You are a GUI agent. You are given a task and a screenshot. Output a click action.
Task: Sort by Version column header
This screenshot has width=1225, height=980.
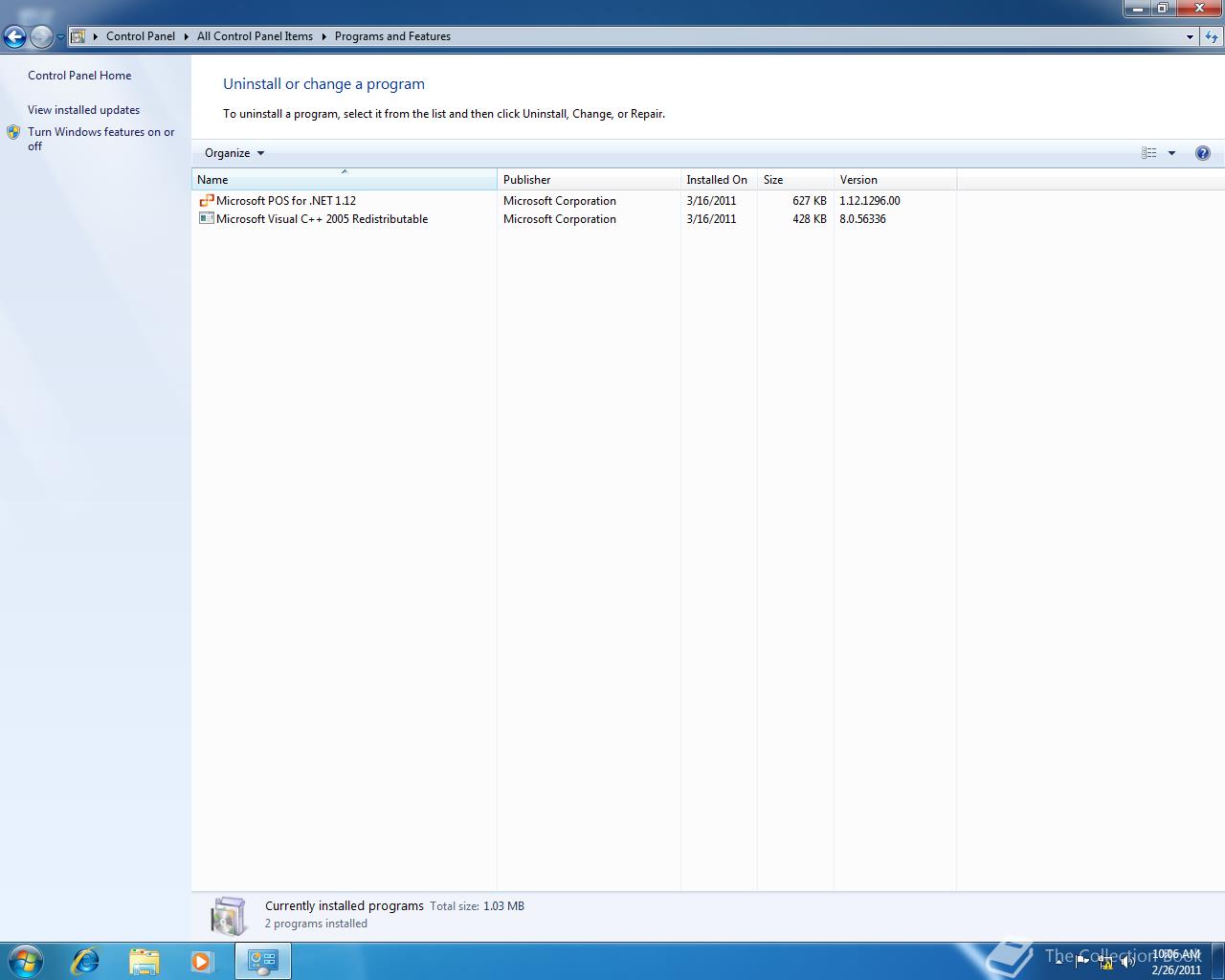(895, 180)
